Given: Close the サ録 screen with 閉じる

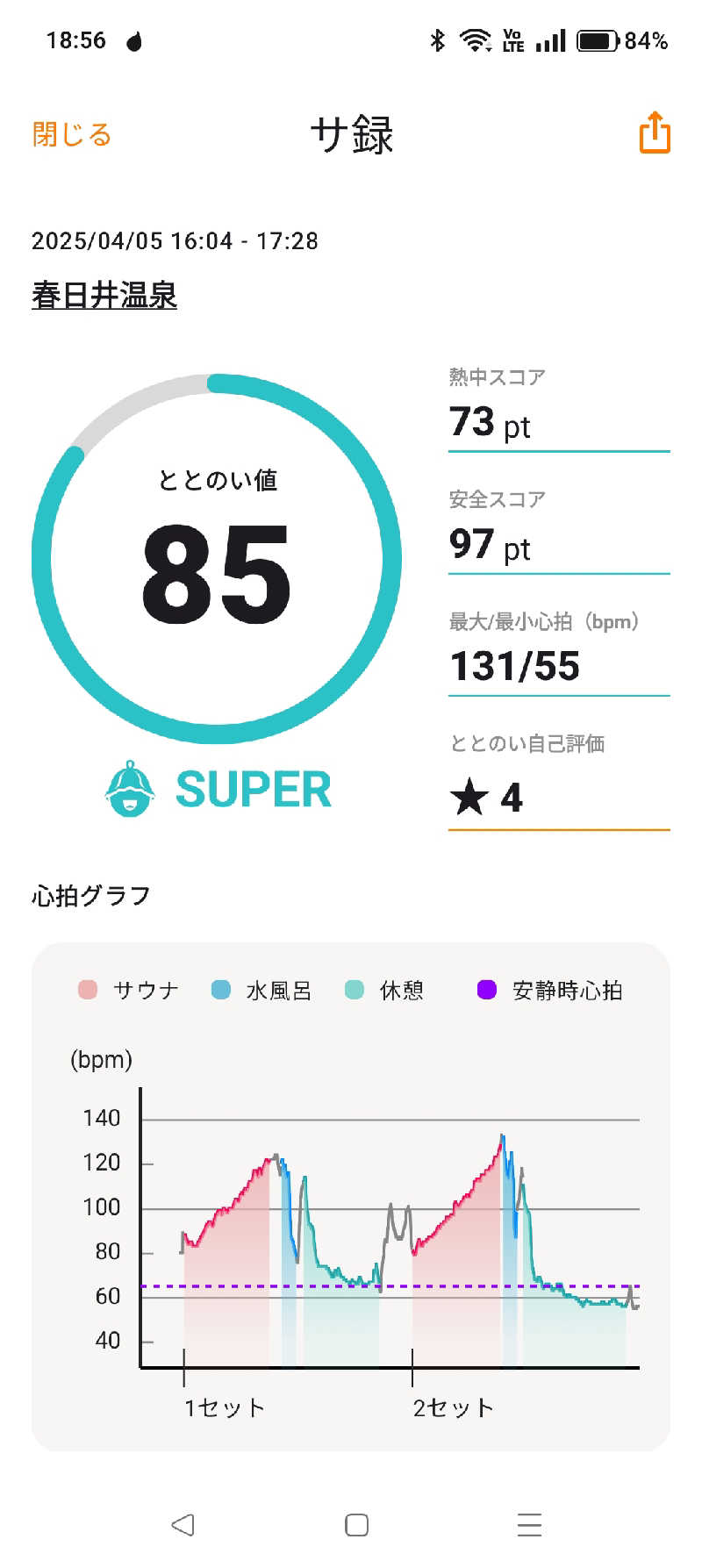Looking at the screenshot, I should [x=72, y=134].
